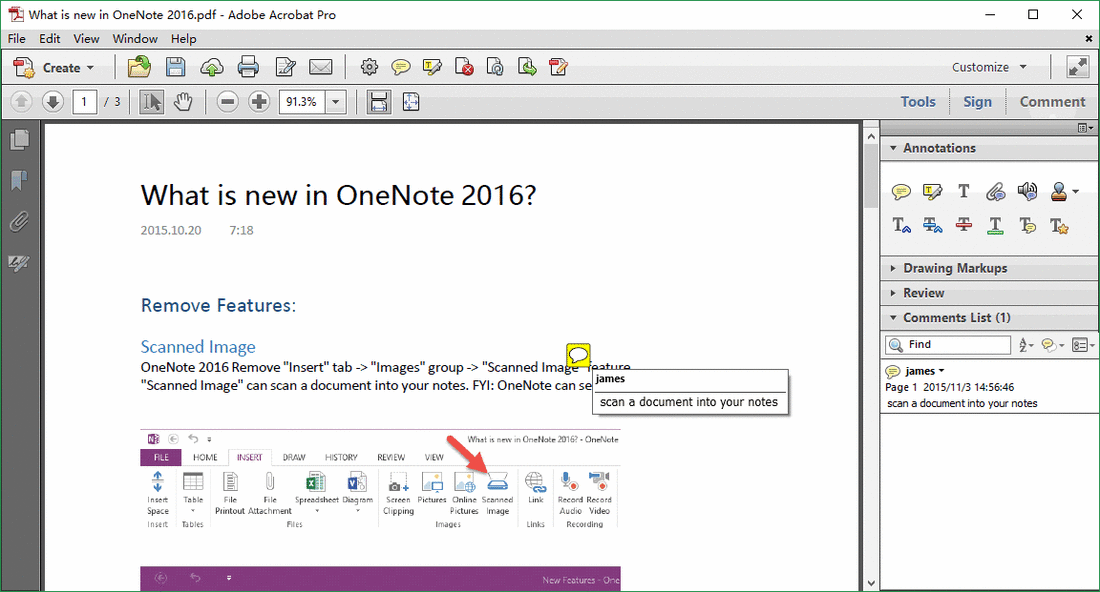
Task: Go to previous page up arrow
Action: tap(21, 102)
